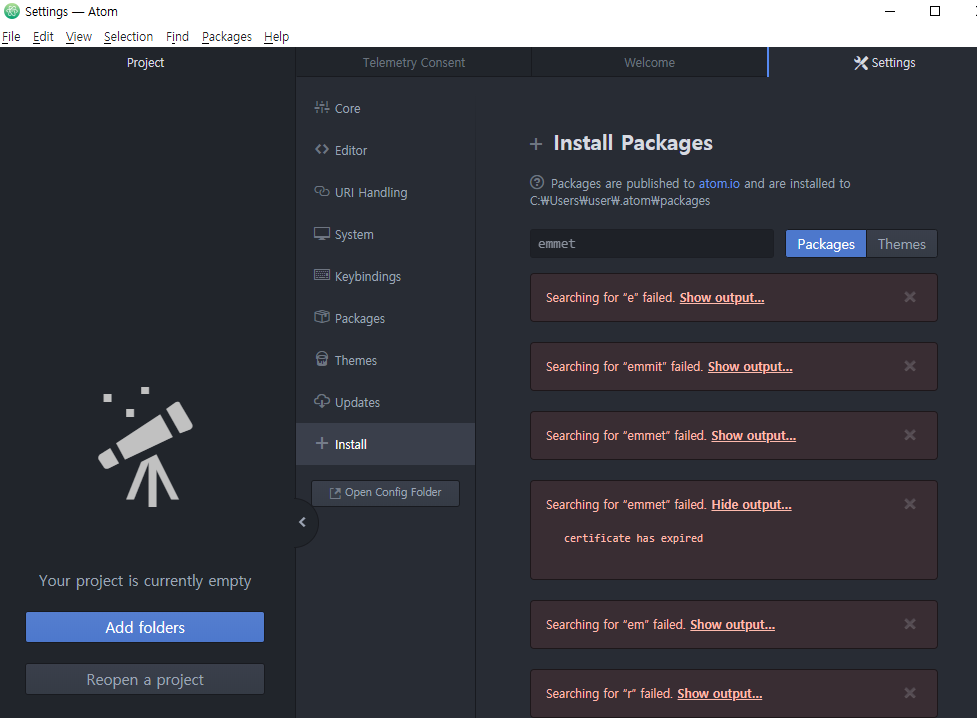977x718 pixels.
Task: Click the plus icon beside Install in sidebar
Action: (322, 443)
